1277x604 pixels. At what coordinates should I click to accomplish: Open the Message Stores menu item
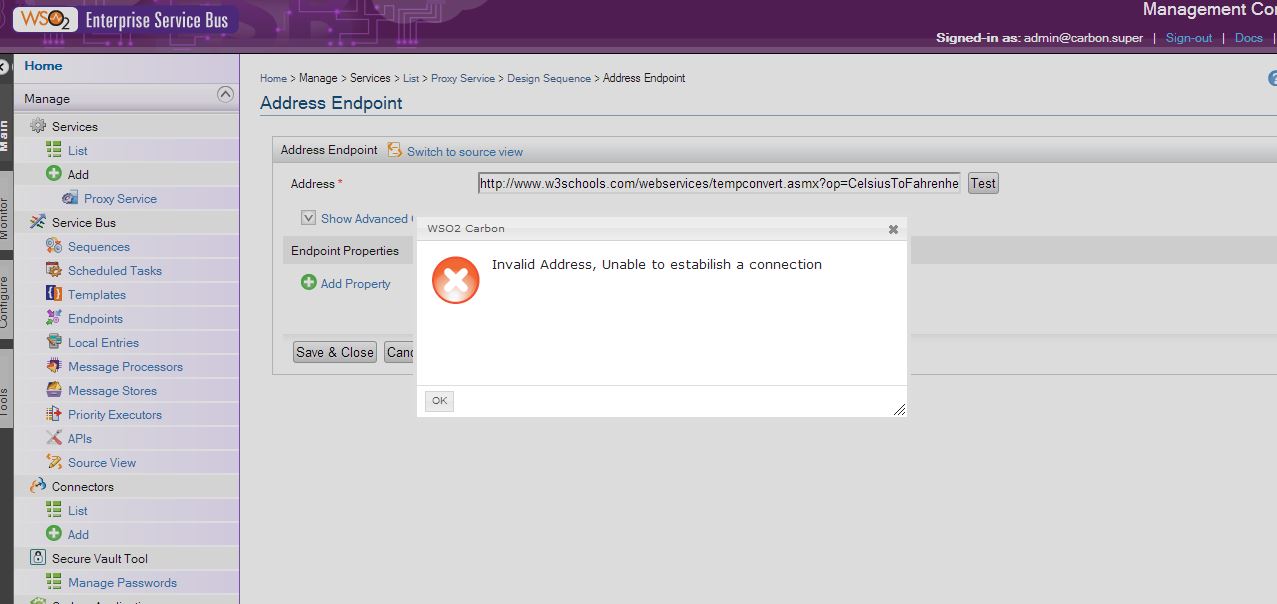click(x=112, y=391)
